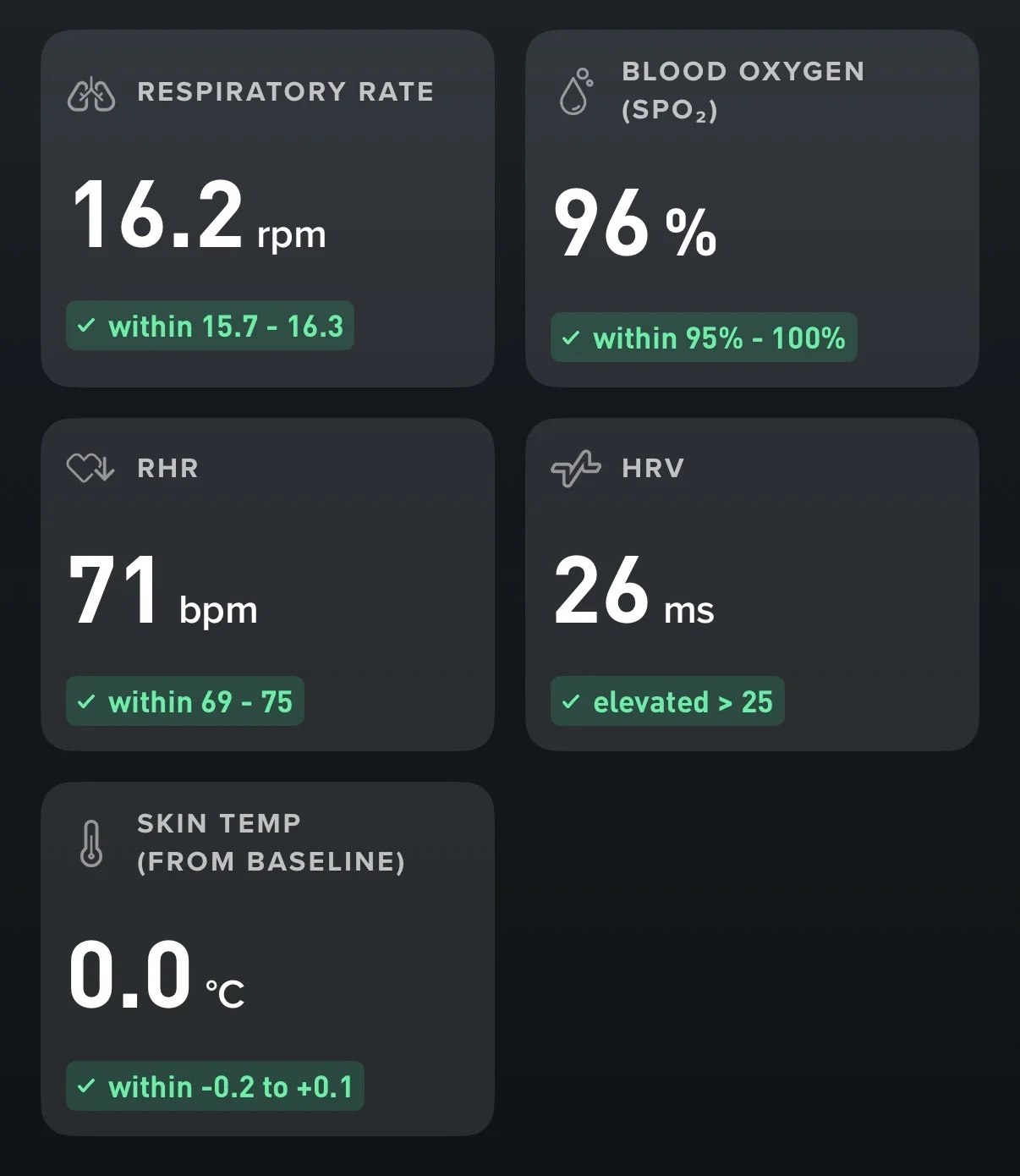Select the 96 % blood oxygen value
This screenshot has height=1176, width=1020.
pyautogui.click(x=635, y=223)
